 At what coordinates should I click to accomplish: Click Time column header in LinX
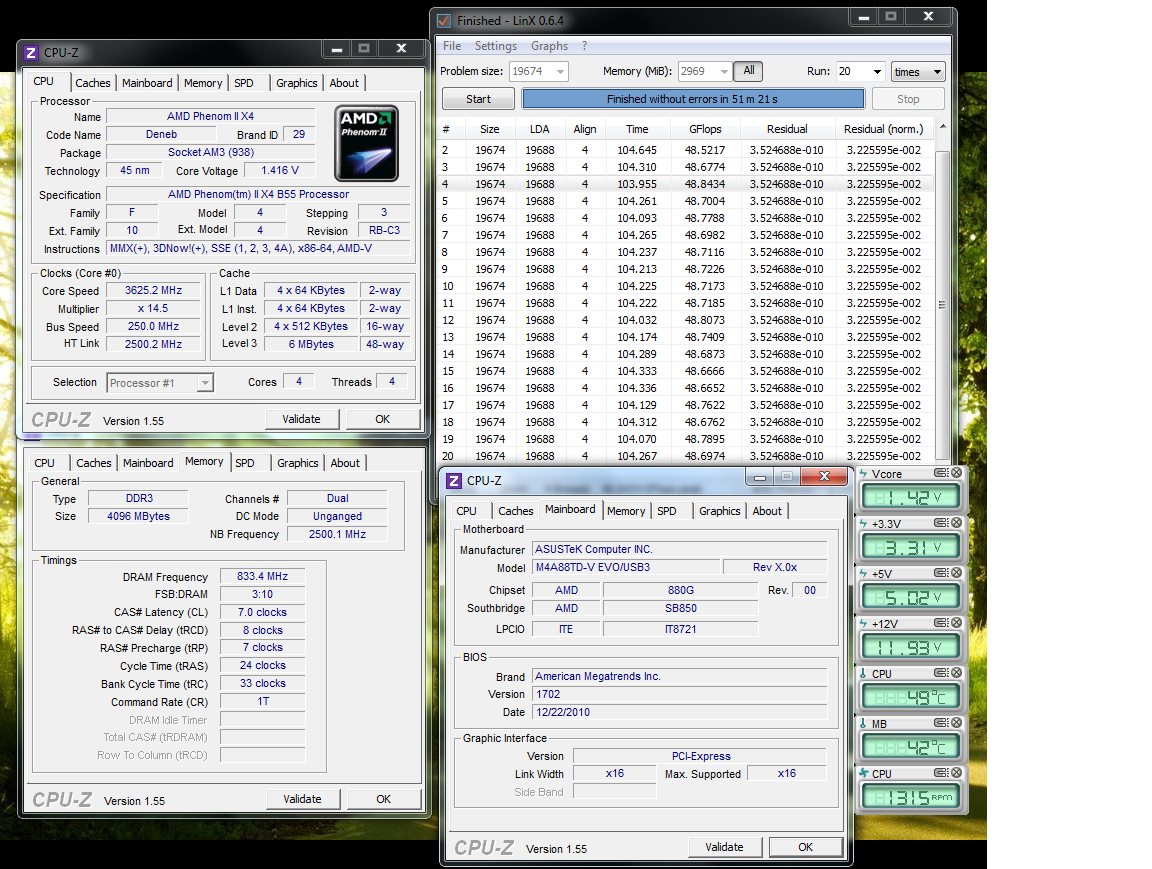637,129
